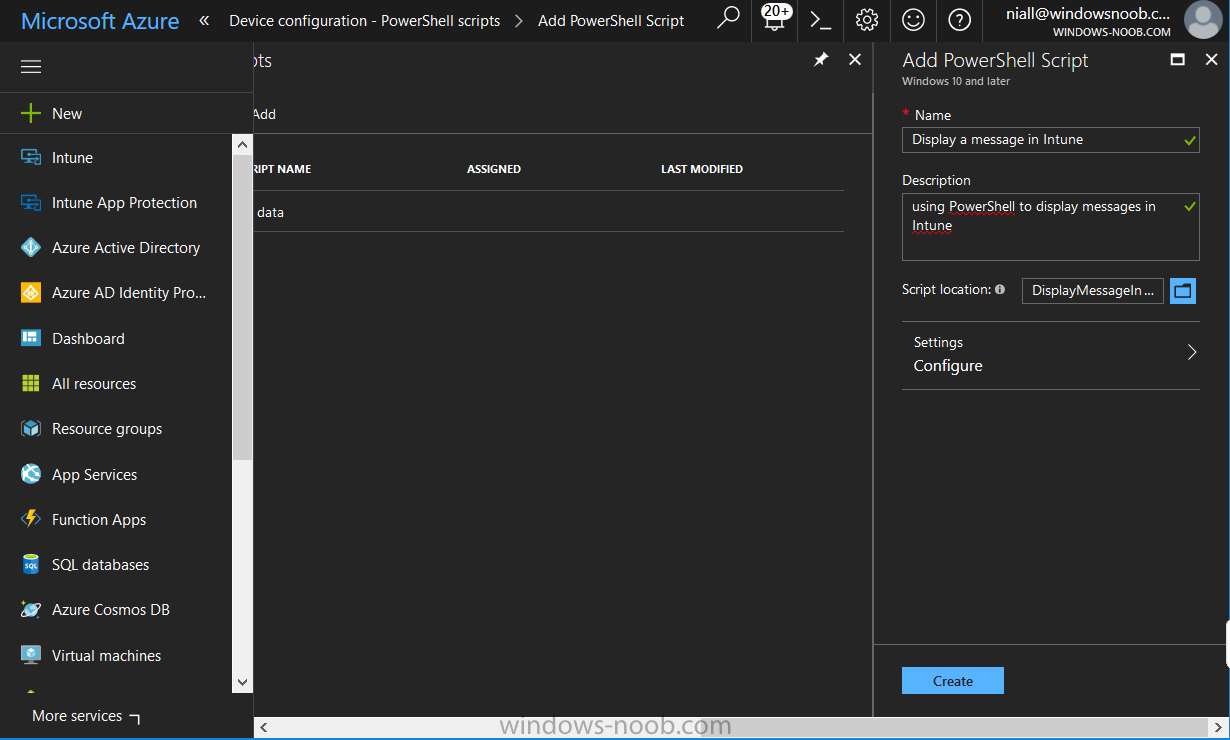This screenshot has width=1230, height=740.
Task: Show Script location info tooltip icon
Action: tap(1000, 289)
